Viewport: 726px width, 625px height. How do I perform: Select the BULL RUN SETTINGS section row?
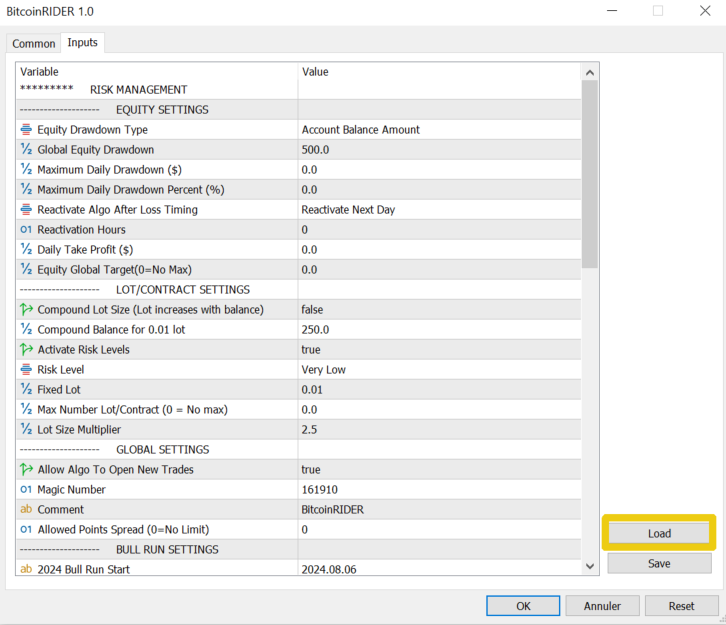point(298,549)
